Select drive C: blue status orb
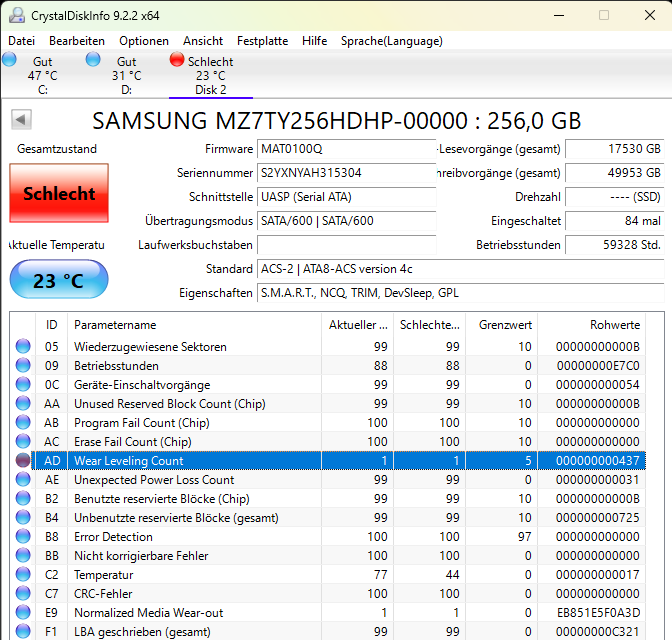This screenshot has width=672, height=640. pyautogui.click(x=10, y=60)
